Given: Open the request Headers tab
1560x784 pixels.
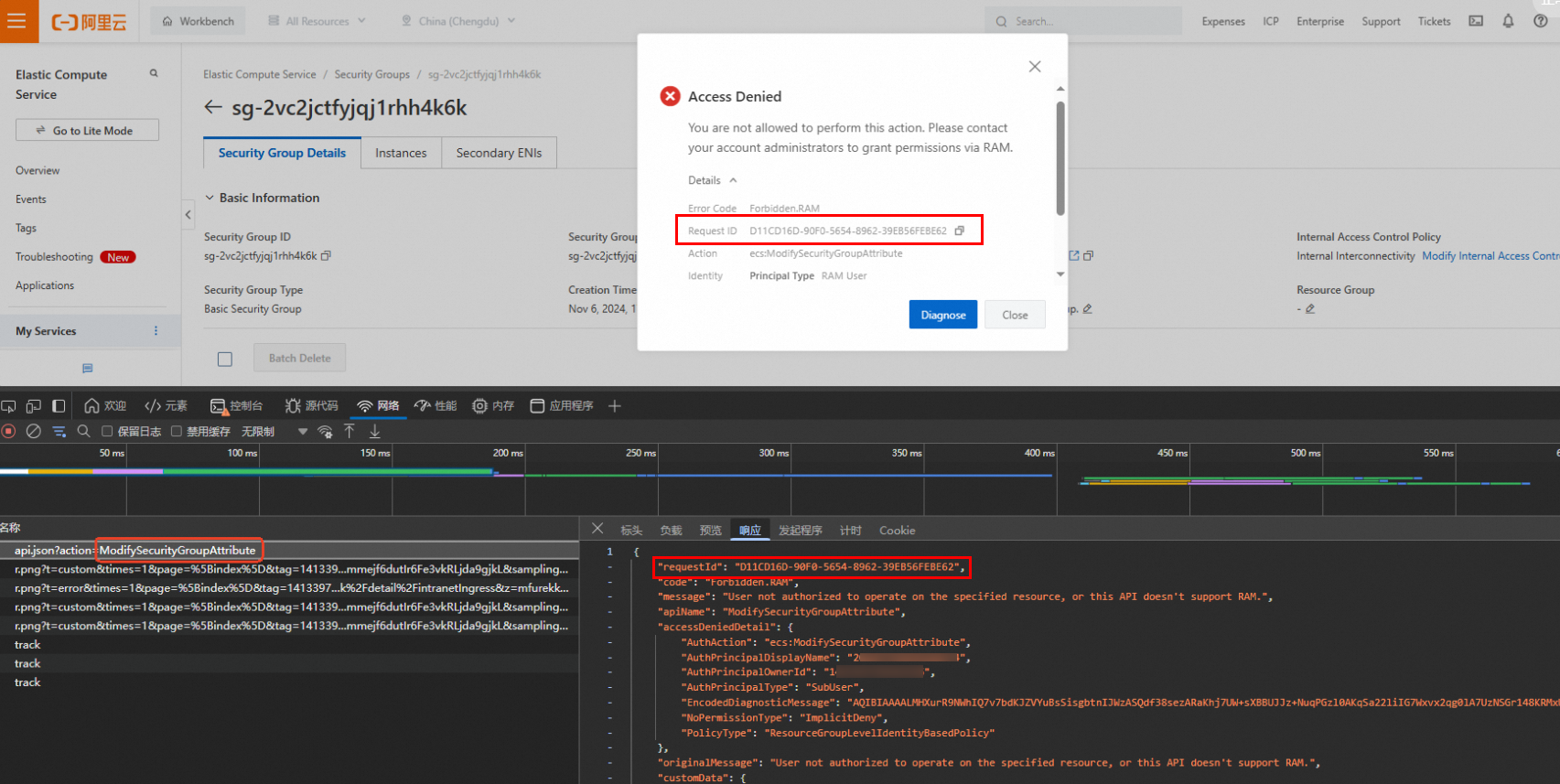Looking at the screenshot, I should click(x=631, y=531).
